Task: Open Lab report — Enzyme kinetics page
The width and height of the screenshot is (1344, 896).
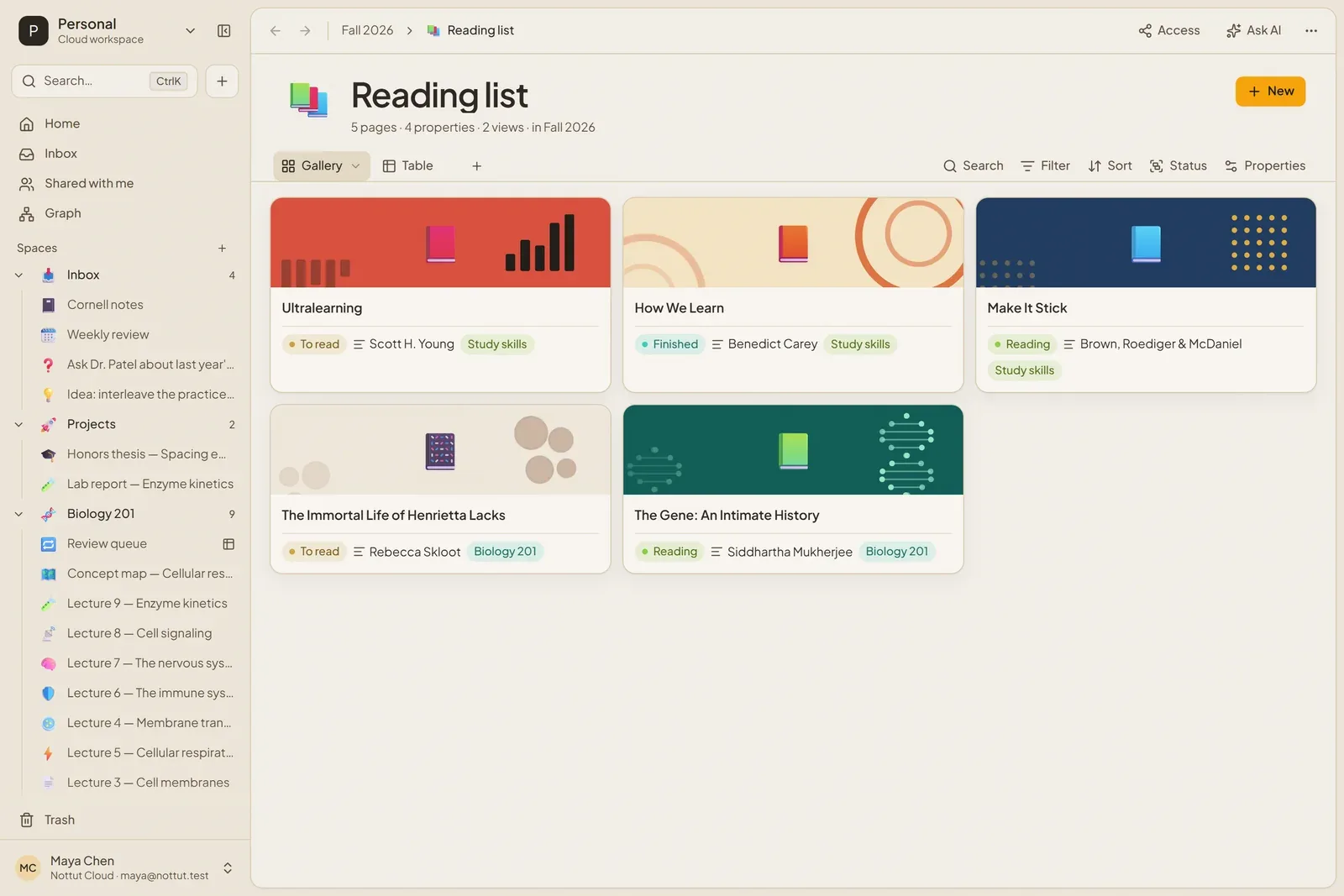Action: [x=138, y=485]
